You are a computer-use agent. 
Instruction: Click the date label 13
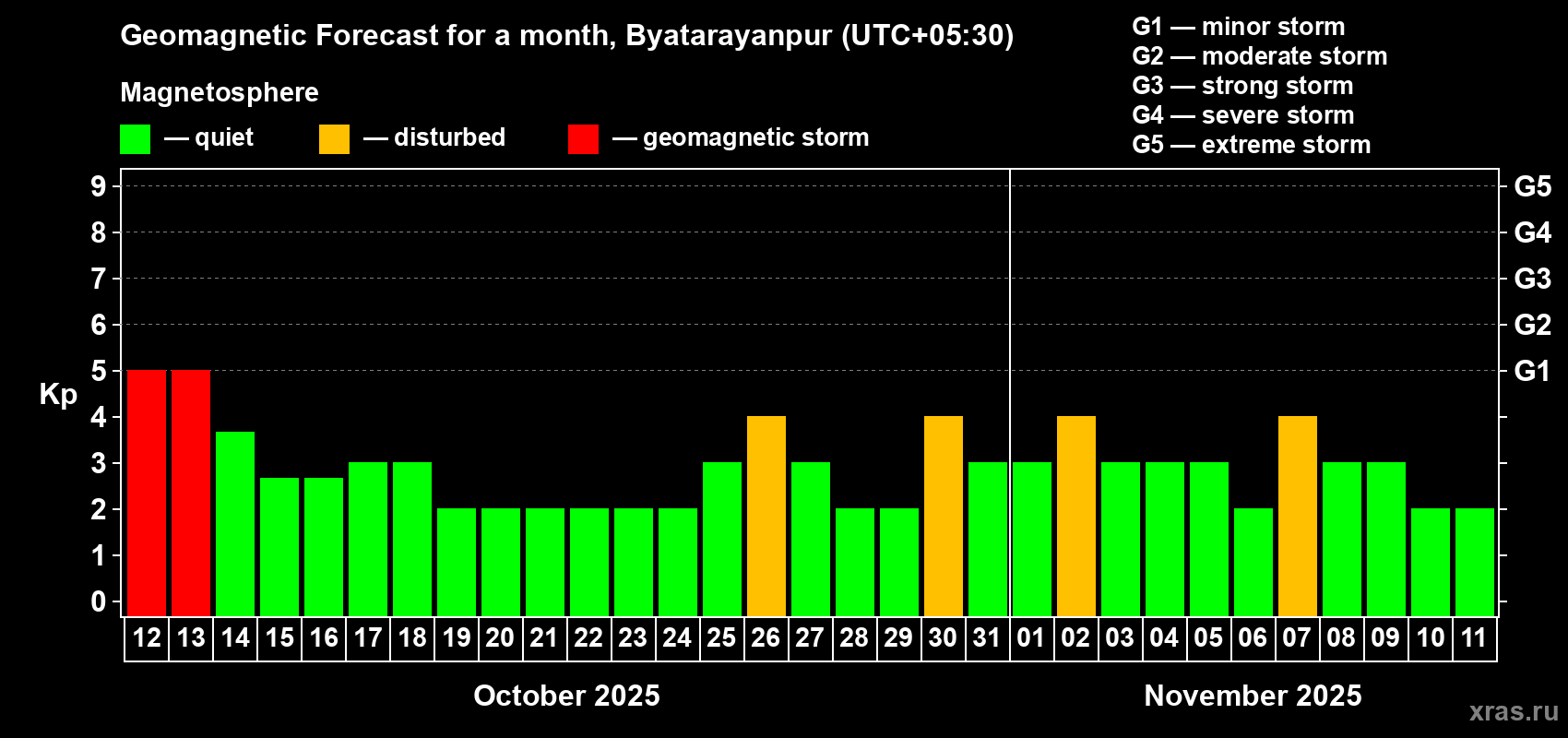click(x=191, y=637)
